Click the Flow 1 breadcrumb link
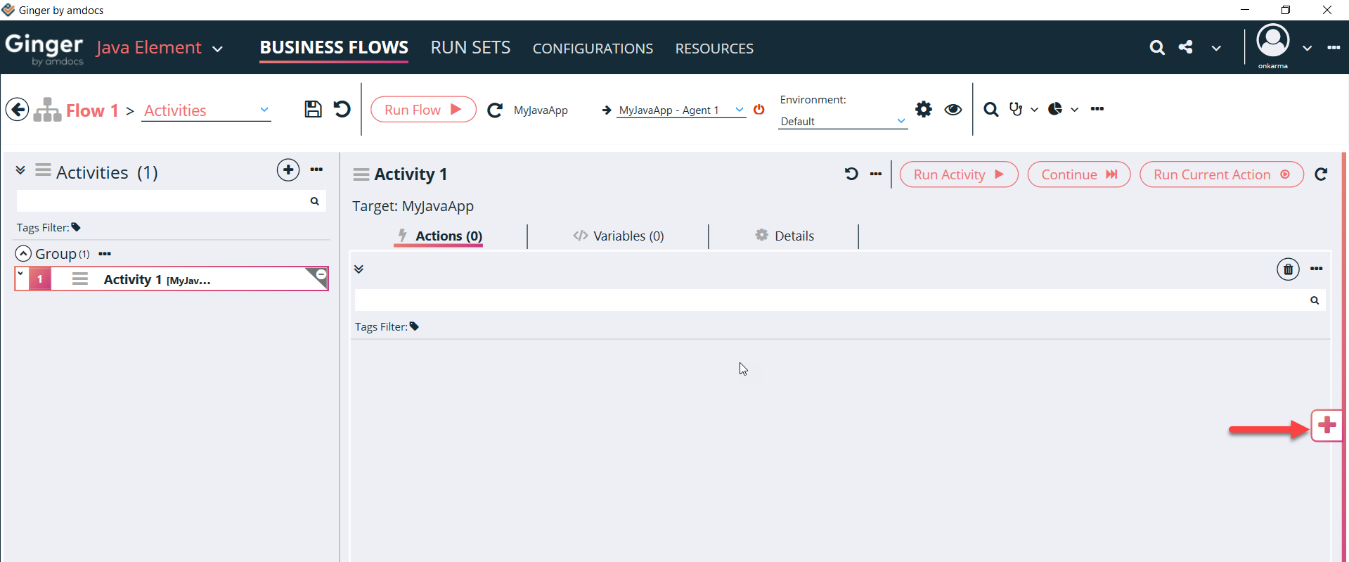The width and height of the screenshot is (1349, 562). coord(92,110)
